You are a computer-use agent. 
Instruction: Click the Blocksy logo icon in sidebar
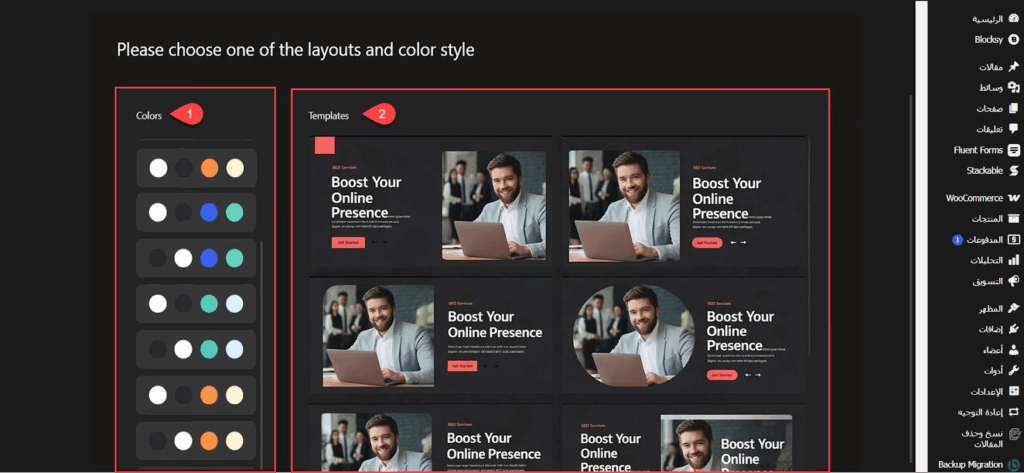(1013, 39)
